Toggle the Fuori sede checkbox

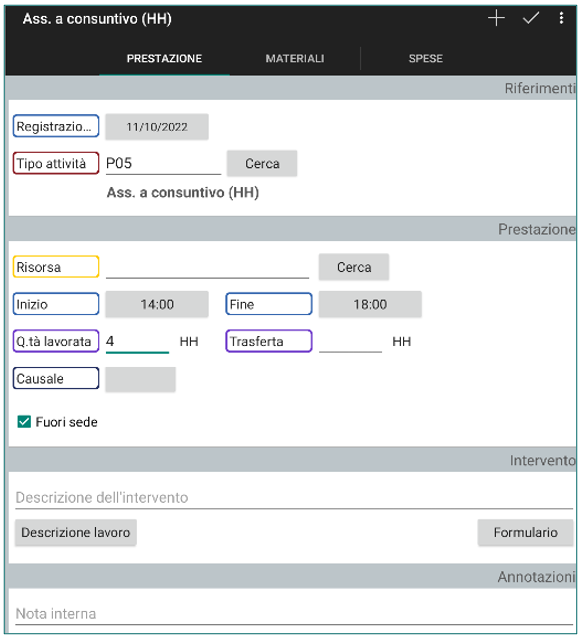click(24, 422)
